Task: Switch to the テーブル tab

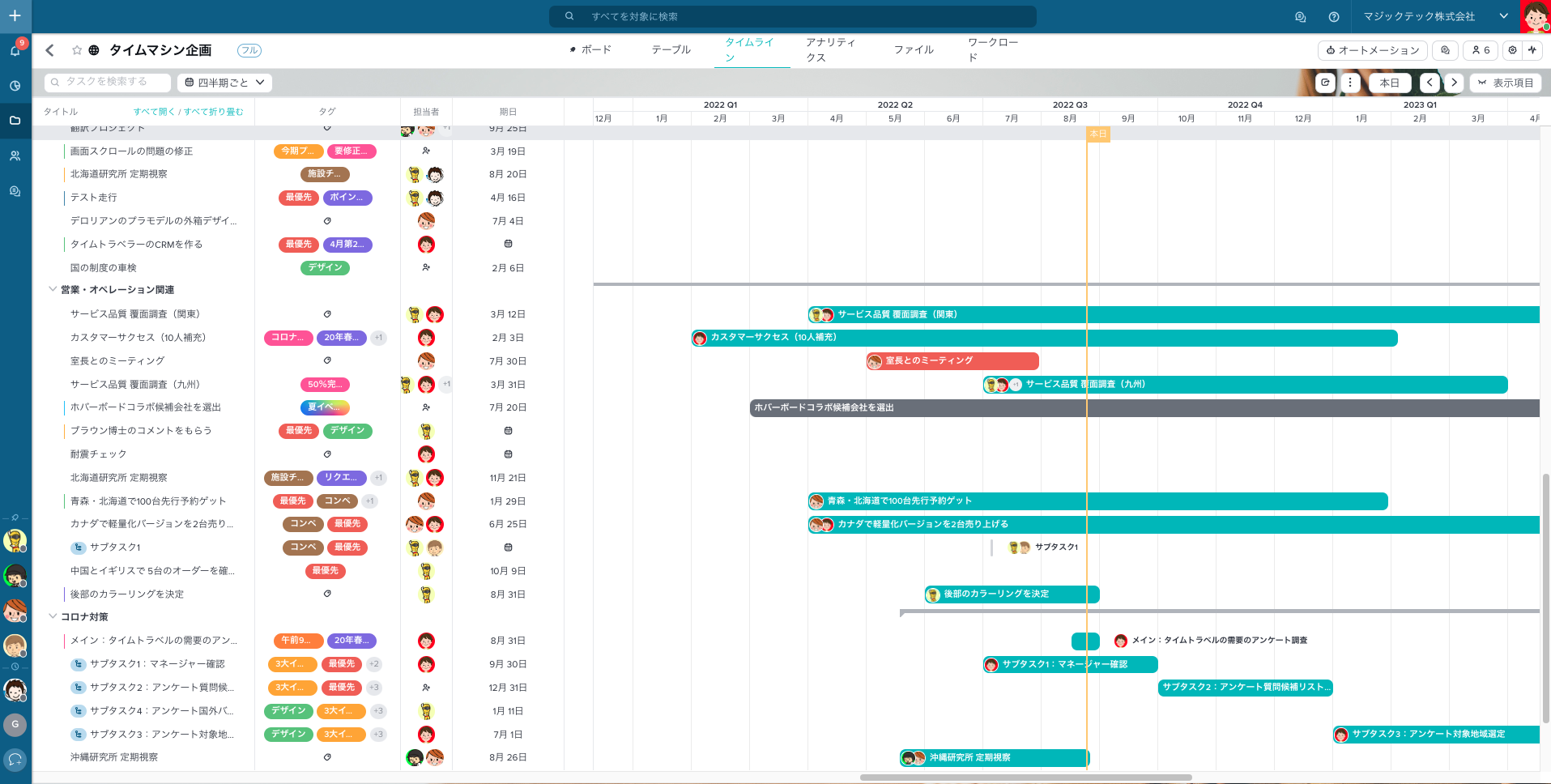Action: click(671, 50)
